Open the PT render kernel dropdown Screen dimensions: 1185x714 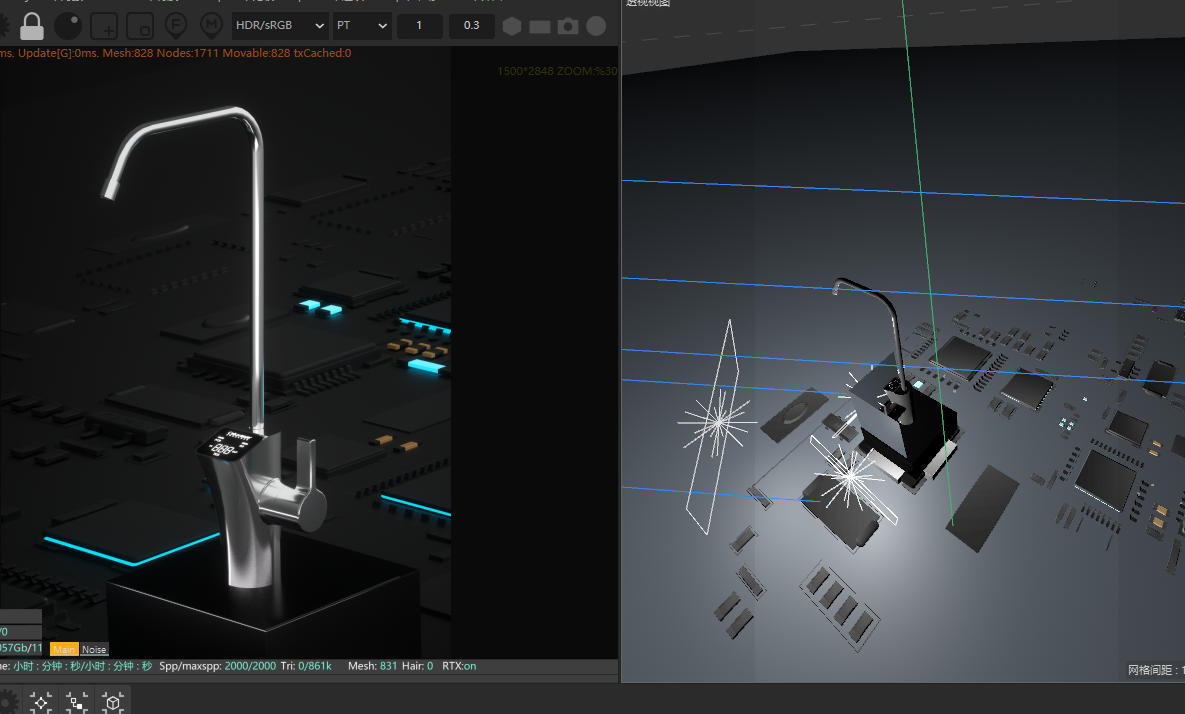pyautogui.click(x=362, y=26)
